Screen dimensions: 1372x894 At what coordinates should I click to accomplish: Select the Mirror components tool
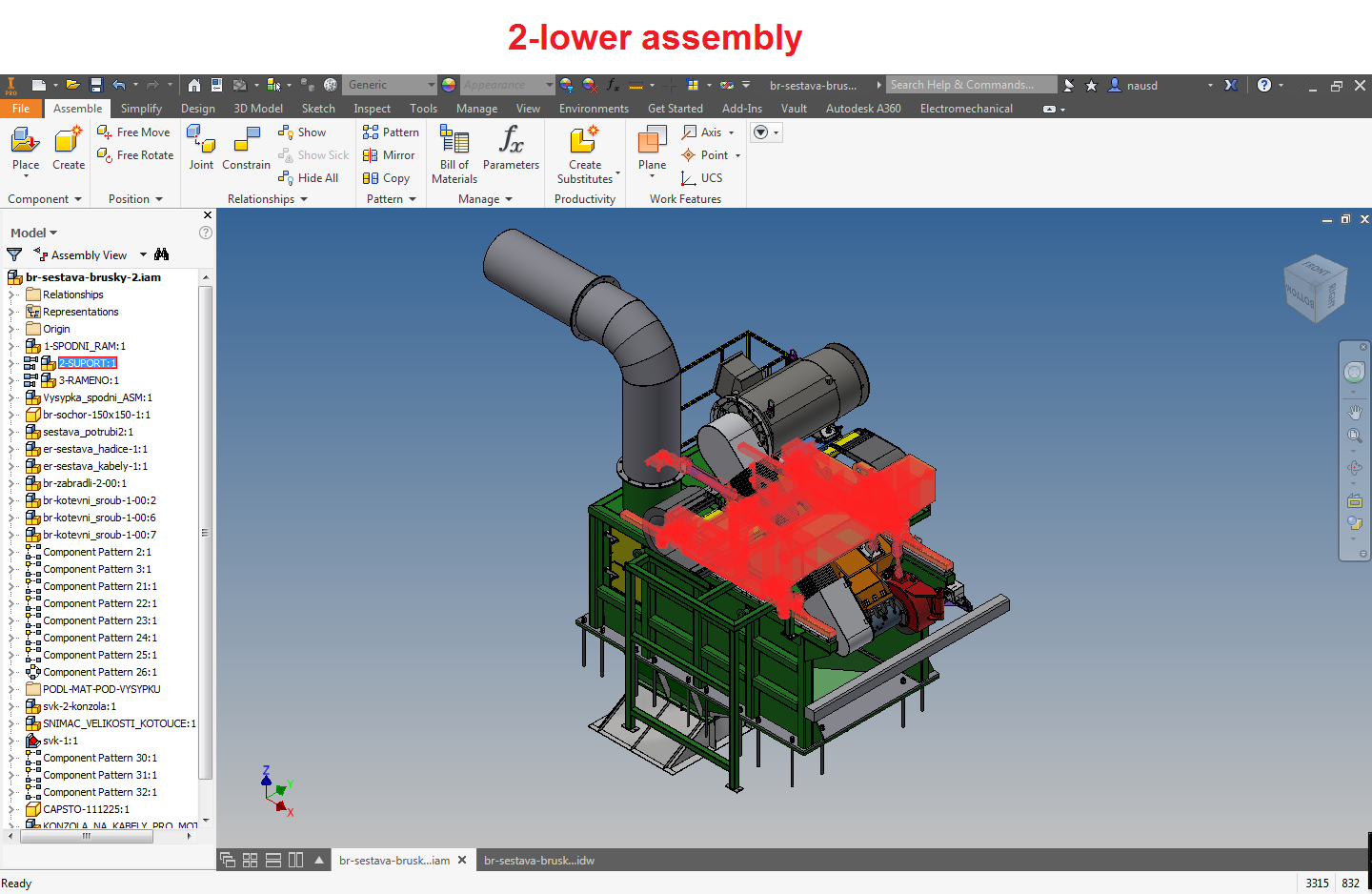390,154
